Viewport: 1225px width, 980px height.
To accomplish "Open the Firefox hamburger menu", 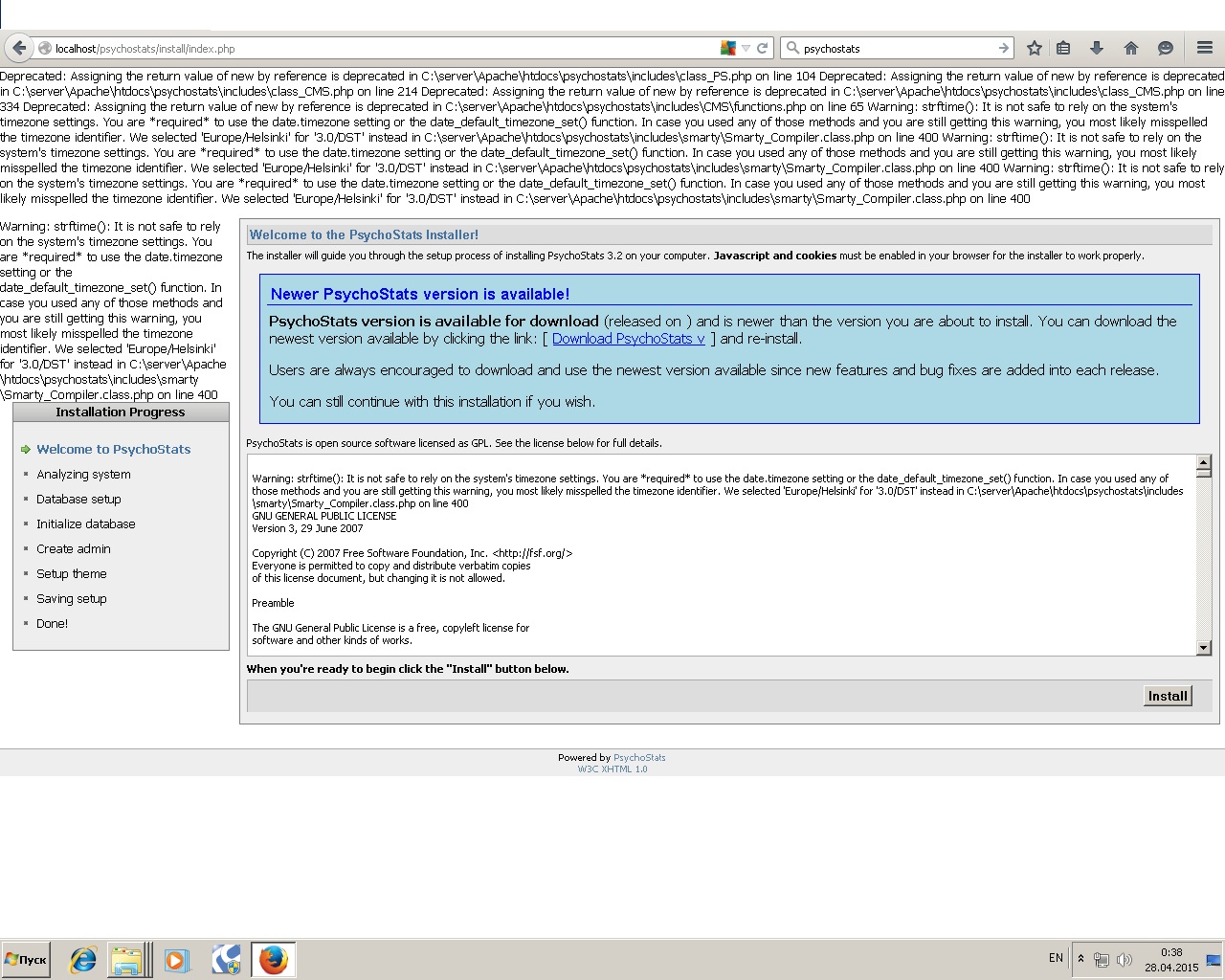I will (x=1205, y=48).
